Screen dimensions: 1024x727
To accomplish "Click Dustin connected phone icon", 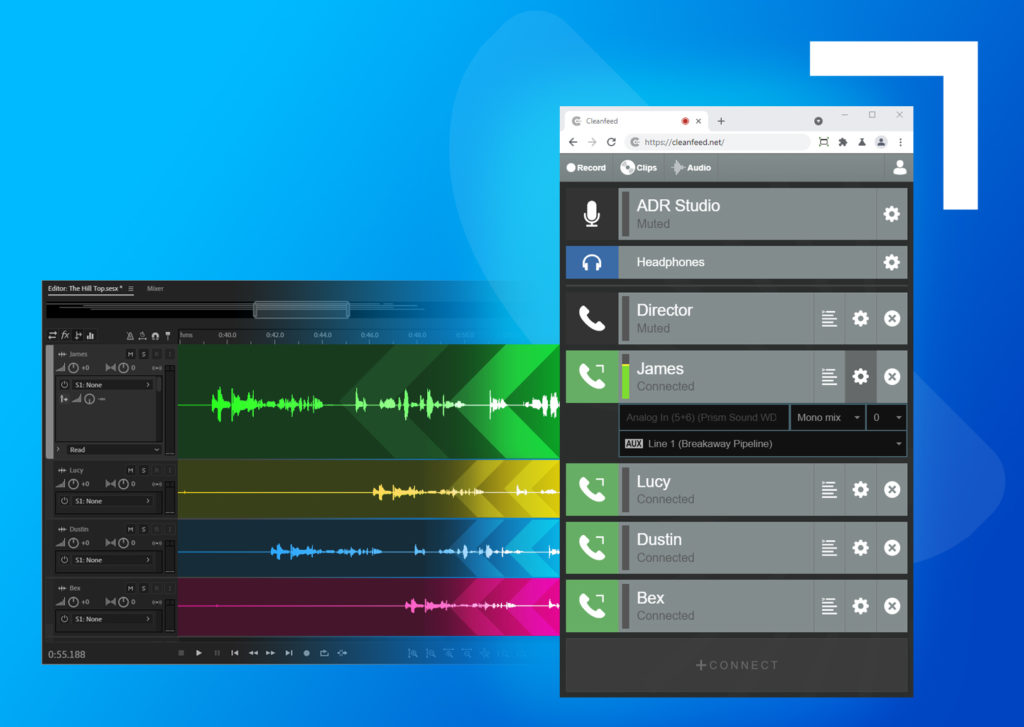I will pos(592,547).
